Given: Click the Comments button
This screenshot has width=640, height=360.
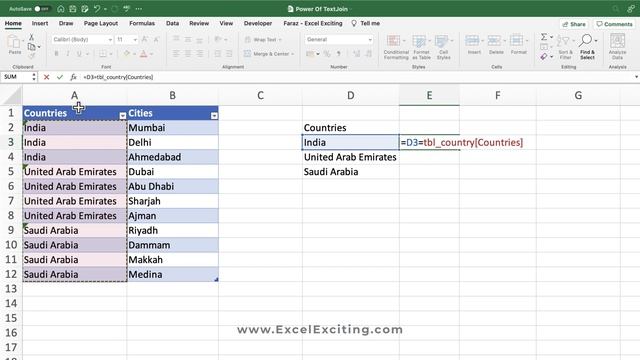Looking at the screenshot, I should pos(614,24).
